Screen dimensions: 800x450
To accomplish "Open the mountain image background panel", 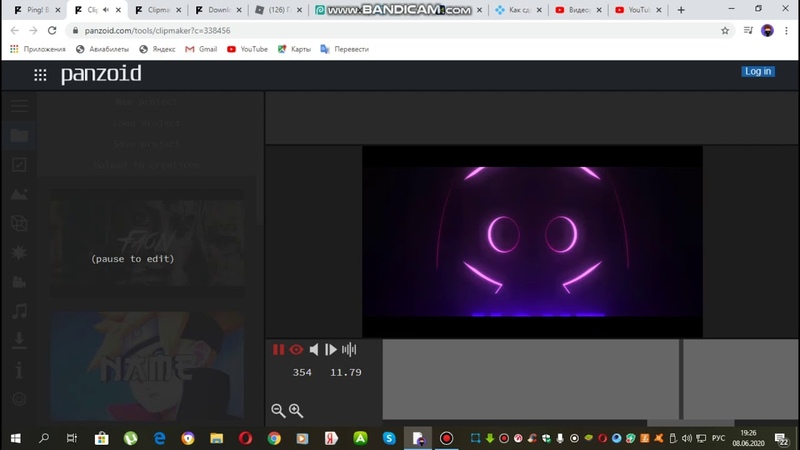I will click(x=19, y=194).
